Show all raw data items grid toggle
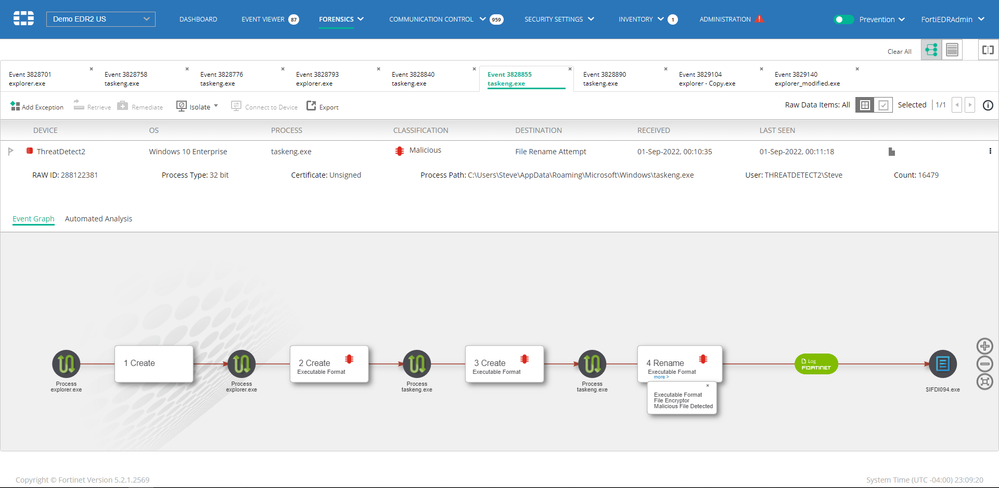Image resolution: width=999 pixels, height=488 pixels. (864, 105)
